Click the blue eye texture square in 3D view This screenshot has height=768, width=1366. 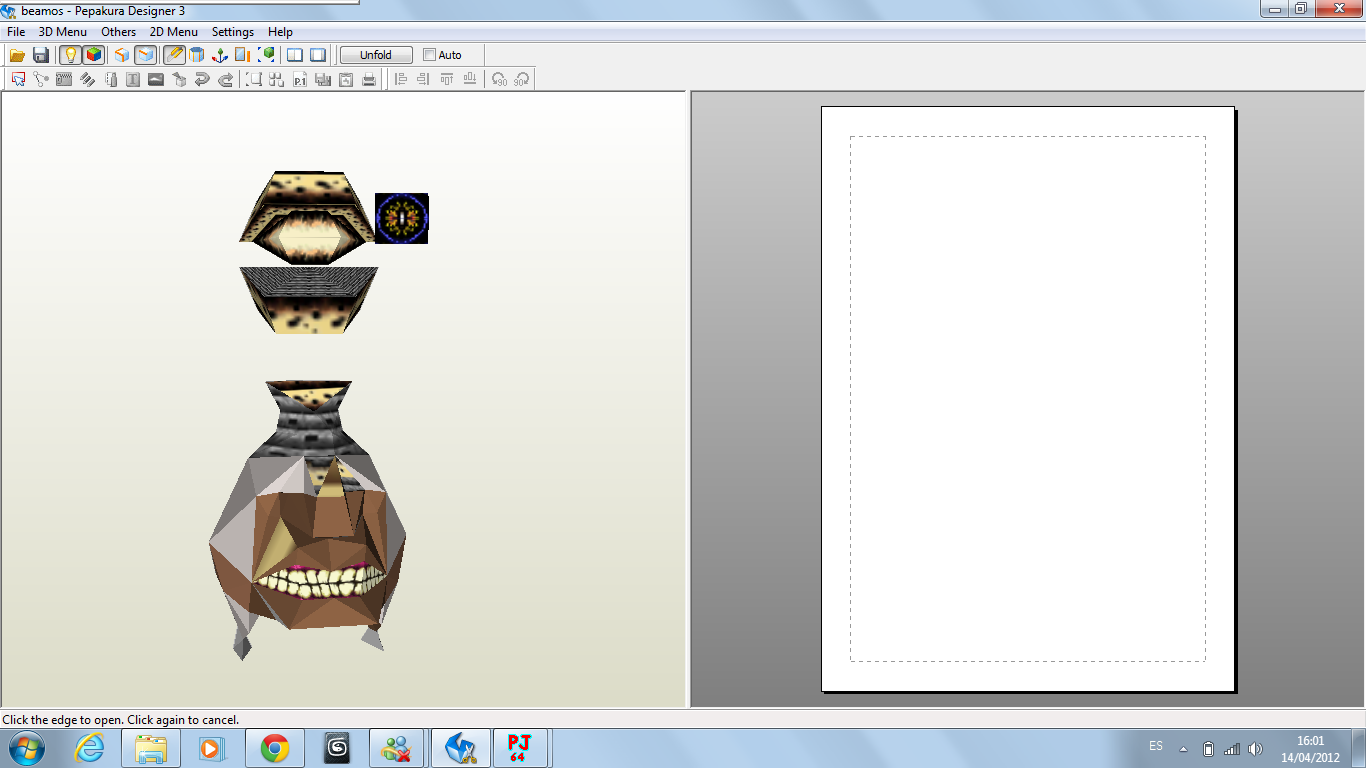(402, 218)
